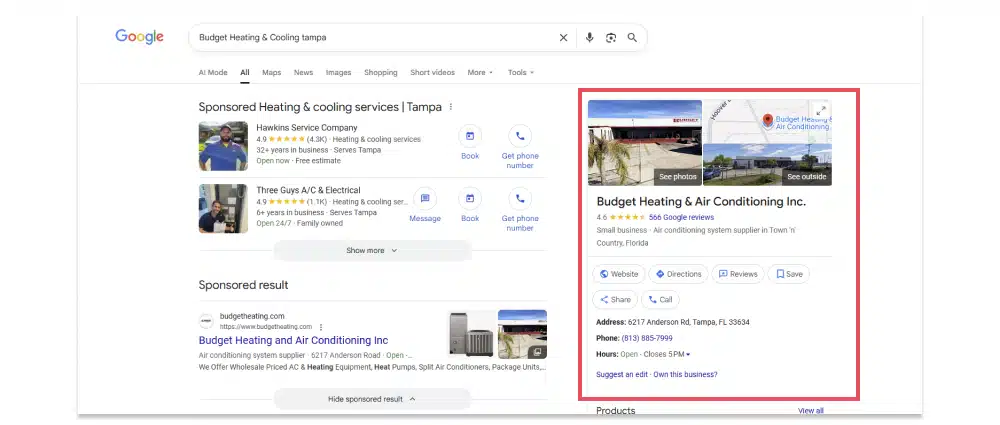Click into the Google search field
This screenshot has height=425, width=1000.
tap(370, 38)
